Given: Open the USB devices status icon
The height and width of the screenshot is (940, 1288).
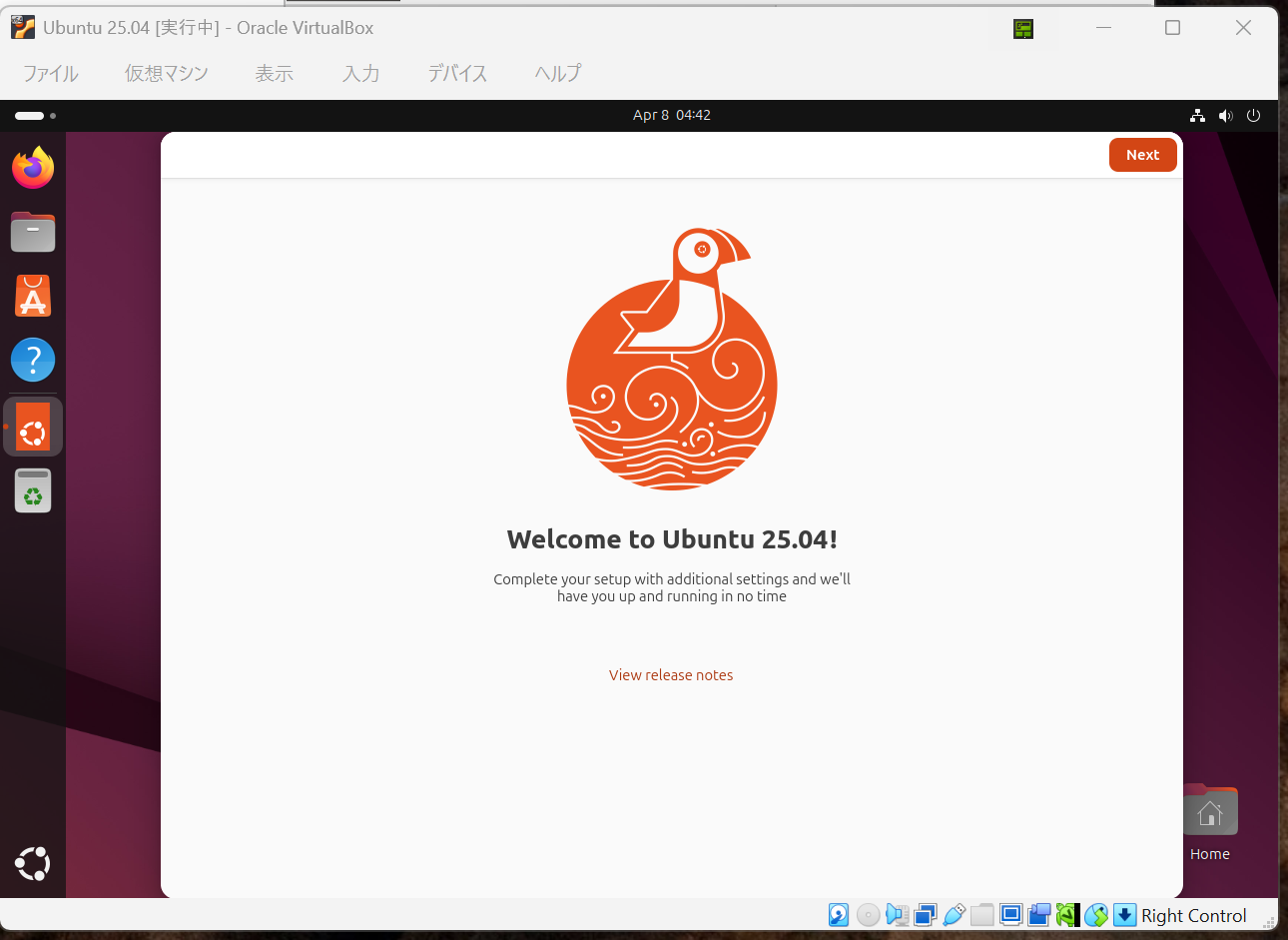Looking at the screenshot, I should click(x=954, y=915).
